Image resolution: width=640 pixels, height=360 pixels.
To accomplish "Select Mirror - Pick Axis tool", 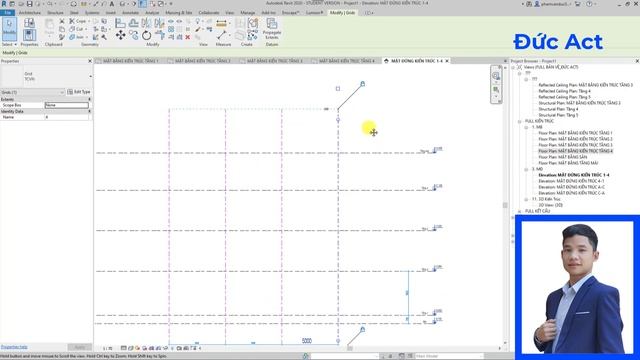I will [x=147, y=23].
